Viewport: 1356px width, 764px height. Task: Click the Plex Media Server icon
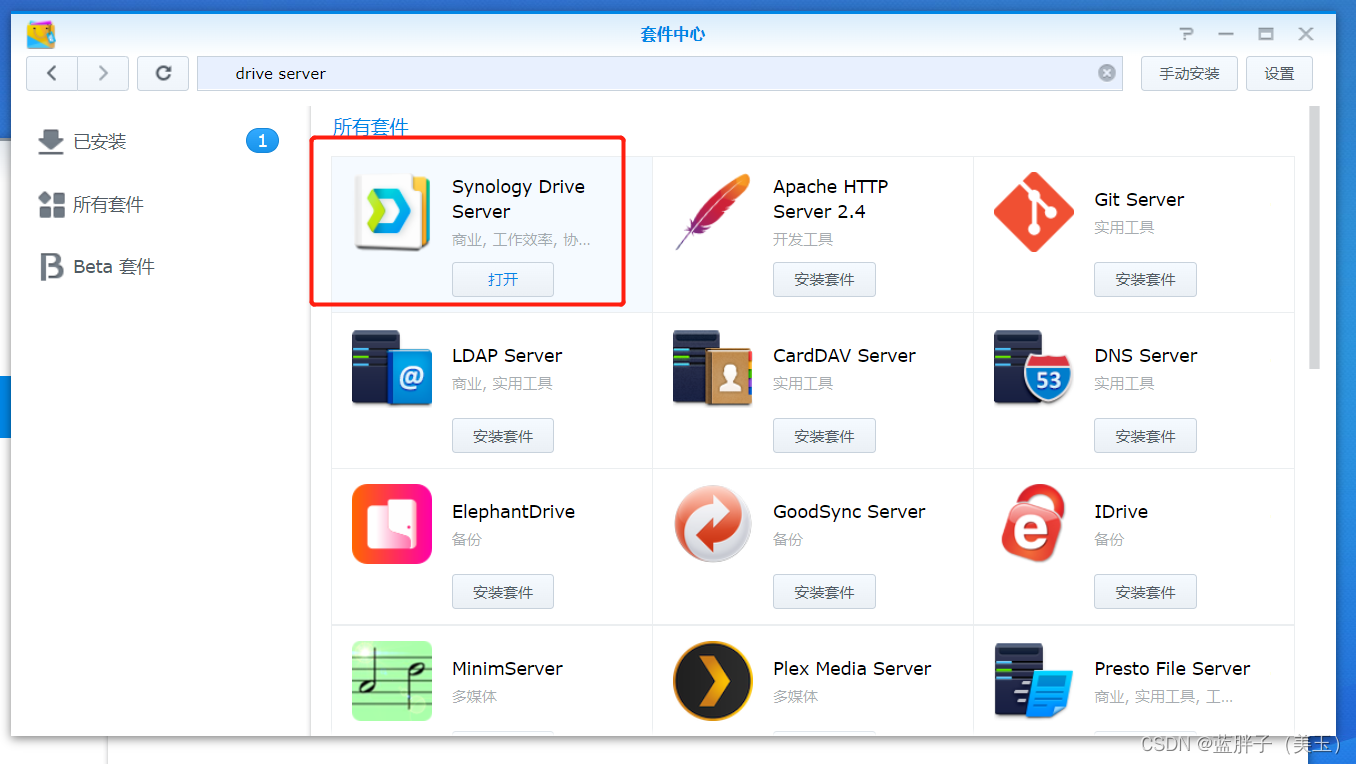point(713,681)
